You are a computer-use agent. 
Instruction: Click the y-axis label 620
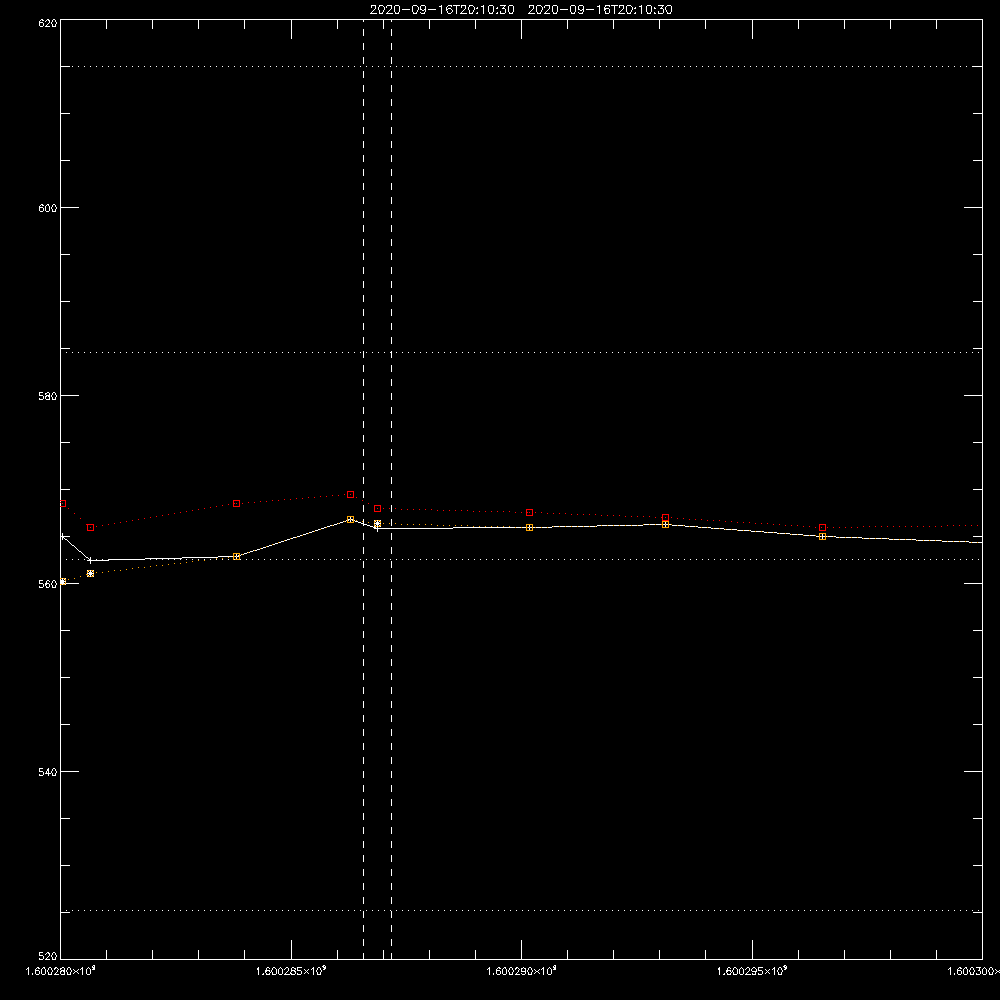pos(48,23)
